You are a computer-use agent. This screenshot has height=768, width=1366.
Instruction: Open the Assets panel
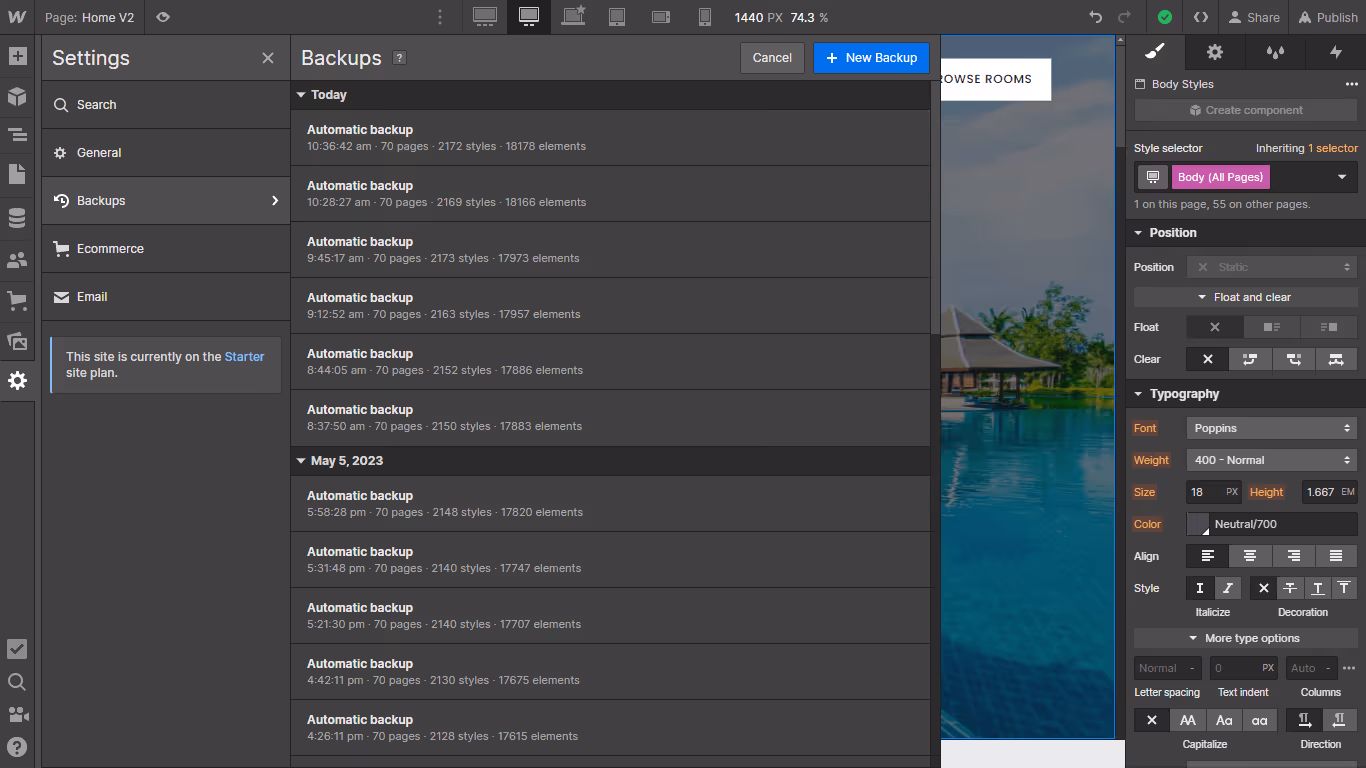point(17,341)
